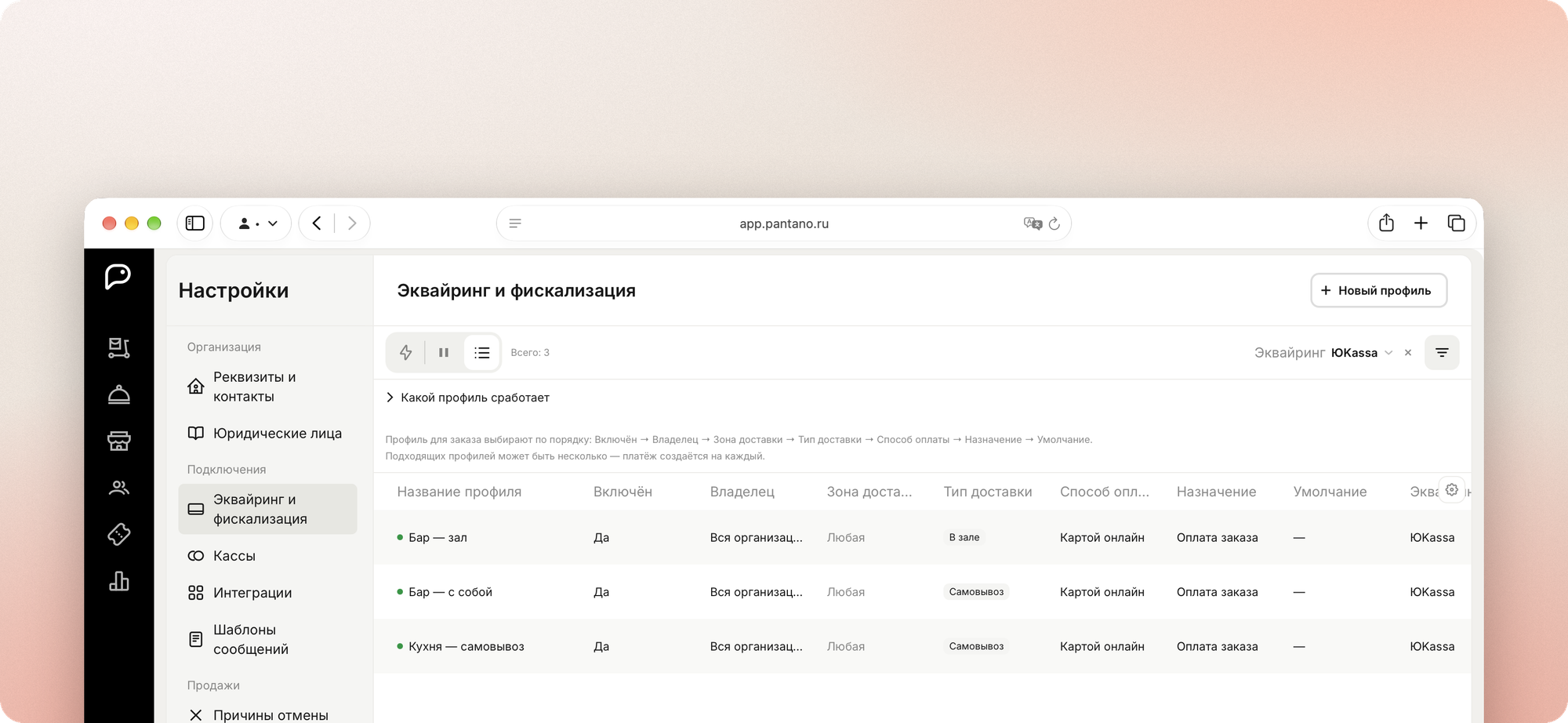Viewport: 1568px width, 723px height.
Task: Open Причины отмены settings item
Action: [x=267, y=714]
